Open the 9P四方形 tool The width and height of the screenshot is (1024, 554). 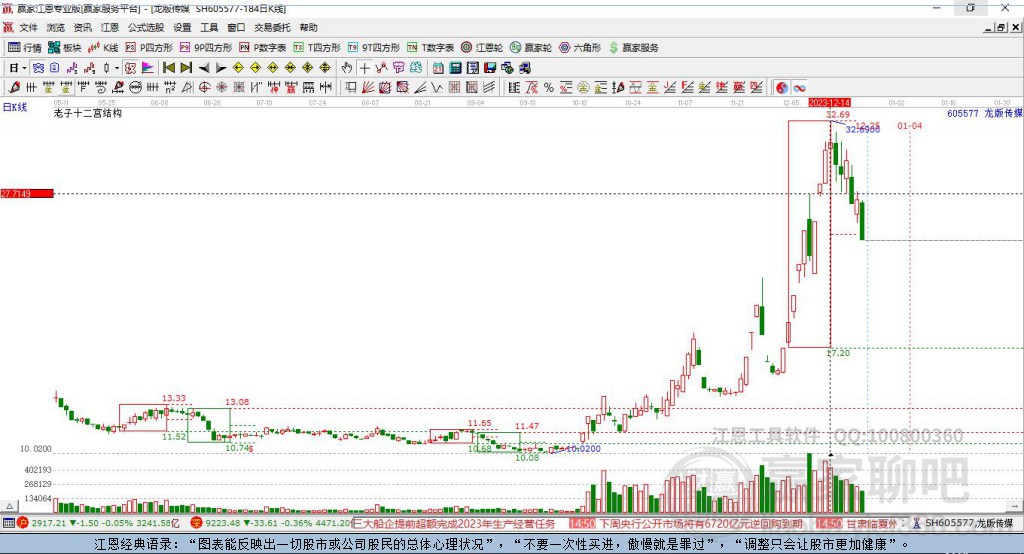pyautogui.click(x=206, y=48)
